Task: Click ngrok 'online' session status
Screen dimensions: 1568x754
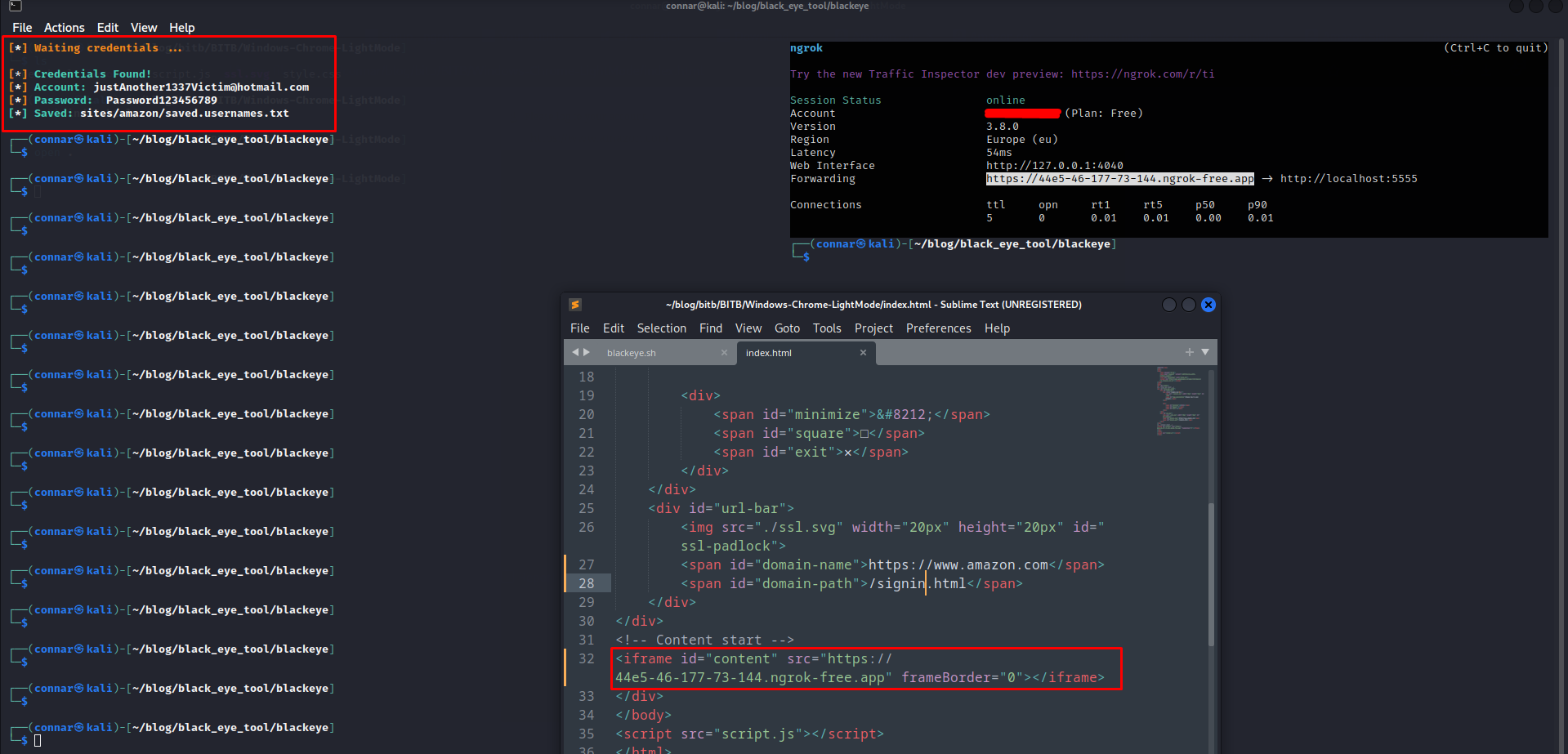Action: (x=1005, y=100)
